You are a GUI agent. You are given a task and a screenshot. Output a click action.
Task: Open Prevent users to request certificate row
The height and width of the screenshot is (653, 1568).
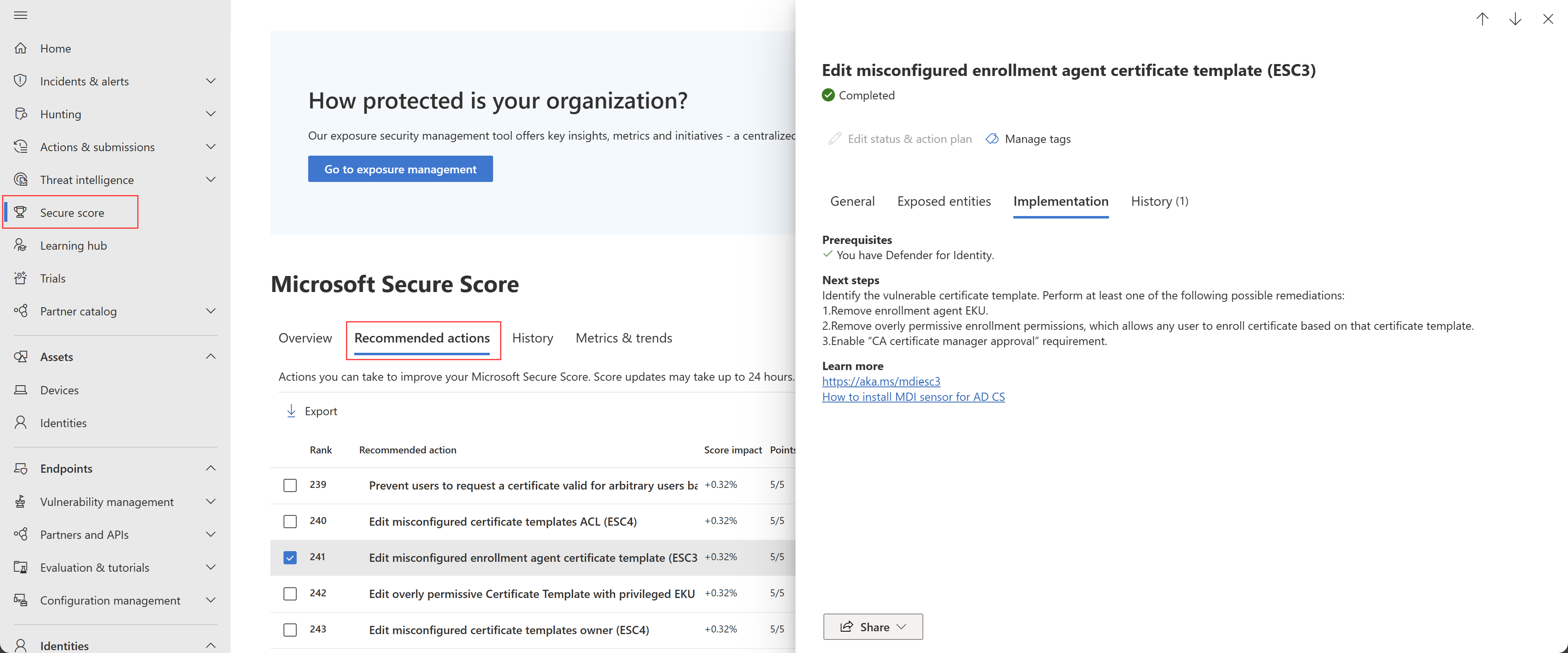533,485
